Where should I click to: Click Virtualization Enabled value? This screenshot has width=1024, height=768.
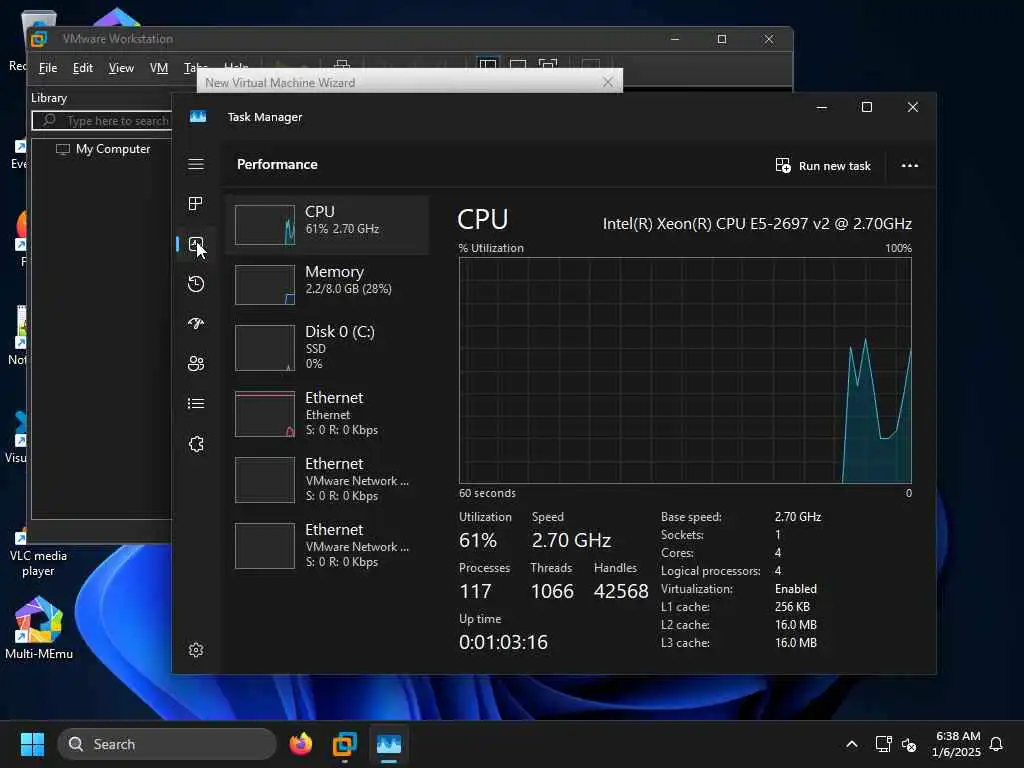point(795,588)
